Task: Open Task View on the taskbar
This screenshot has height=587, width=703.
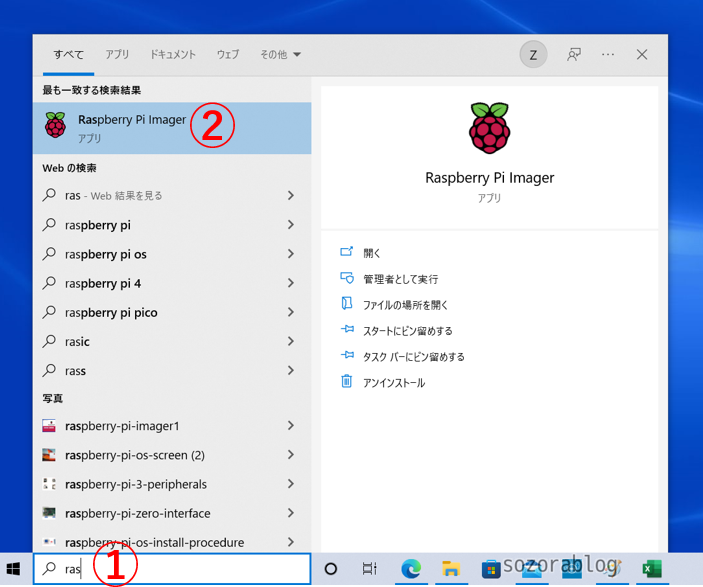Action: (x=369, y=569)
